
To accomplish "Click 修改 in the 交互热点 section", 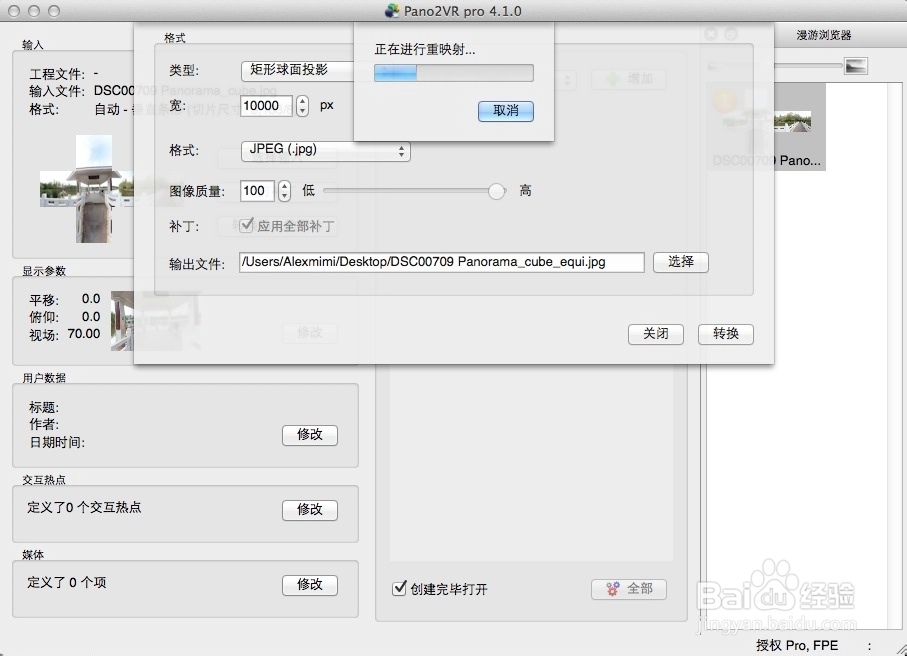I will [x=310, y=509].
